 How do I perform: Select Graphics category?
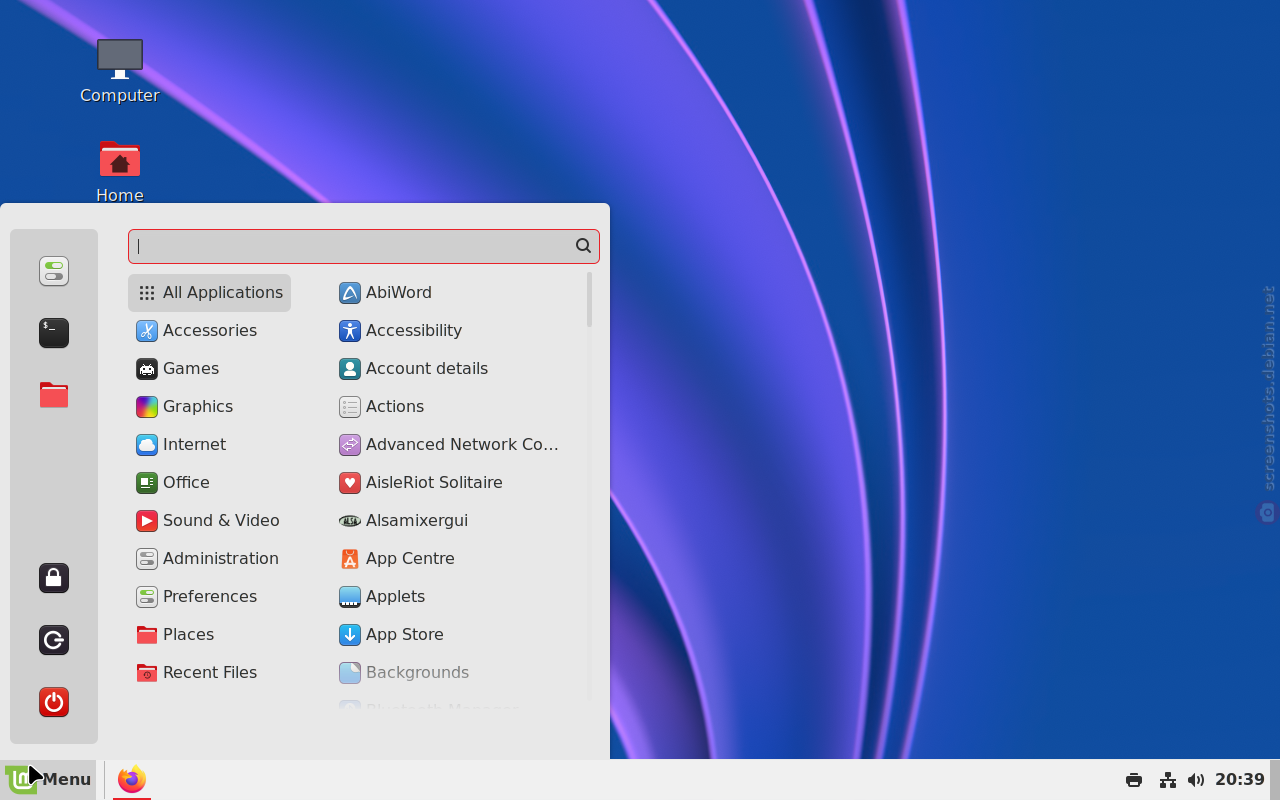pos(210,407)
